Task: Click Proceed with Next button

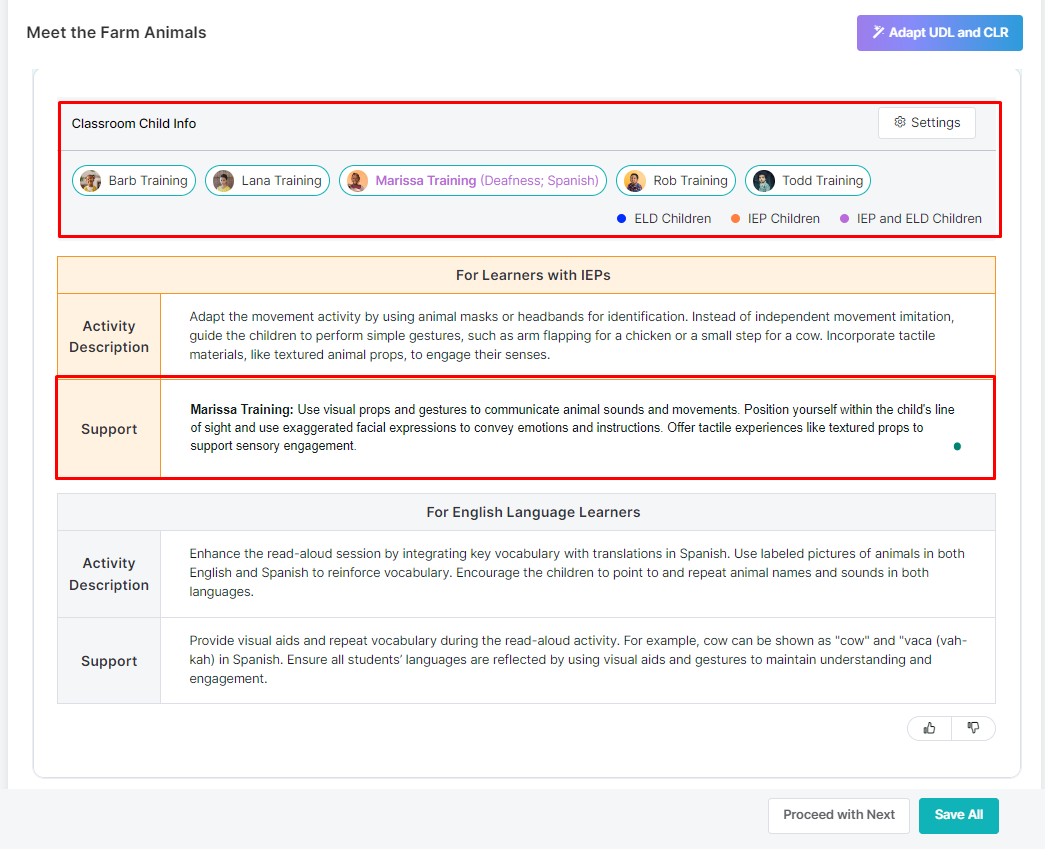Action: point(838,815)
